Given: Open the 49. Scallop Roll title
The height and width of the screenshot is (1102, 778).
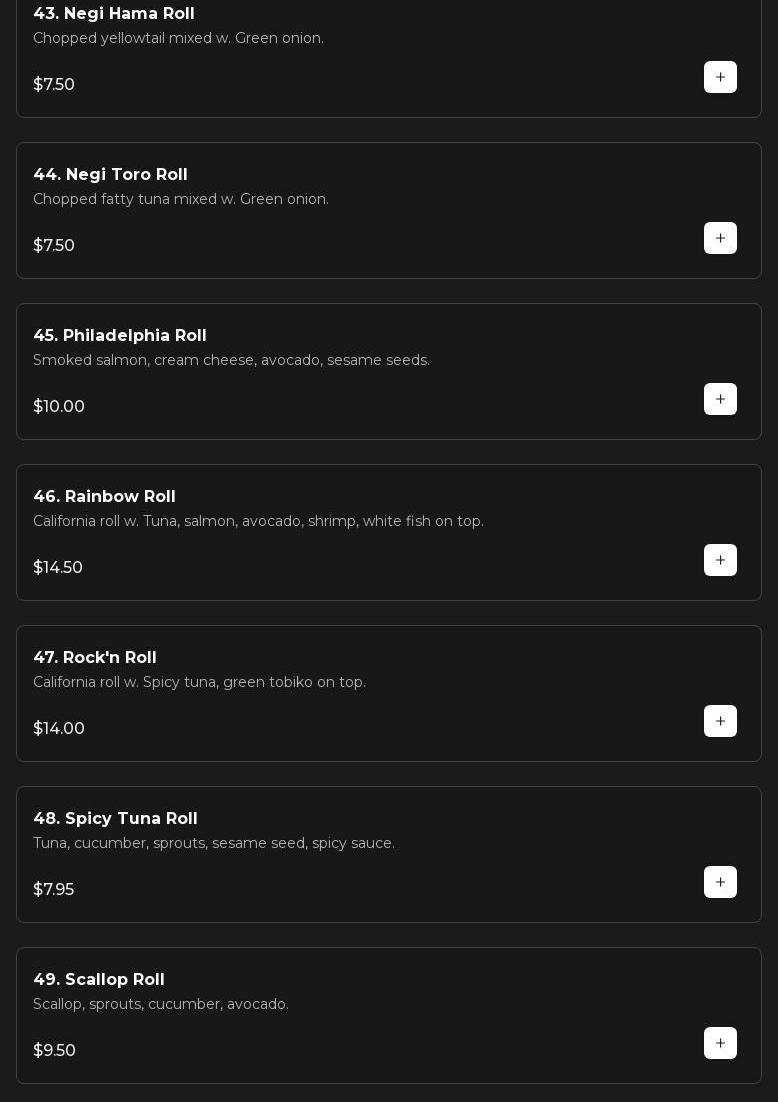Looking at the screenshot, I should pyautogui.click(x=98, y=979).
